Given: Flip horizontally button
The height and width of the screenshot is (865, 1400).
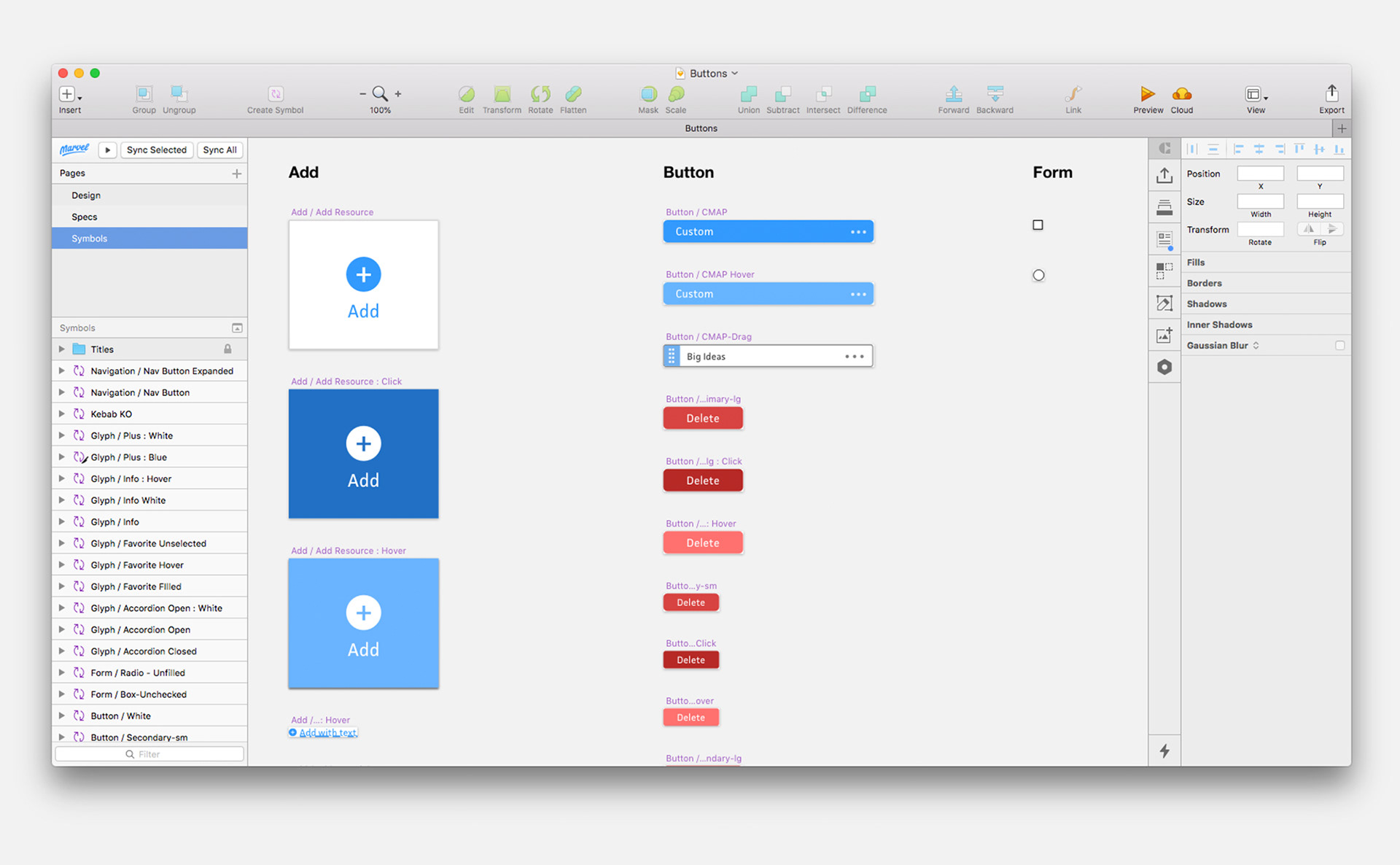Looking at the screenshot, I should point(1309,229).
